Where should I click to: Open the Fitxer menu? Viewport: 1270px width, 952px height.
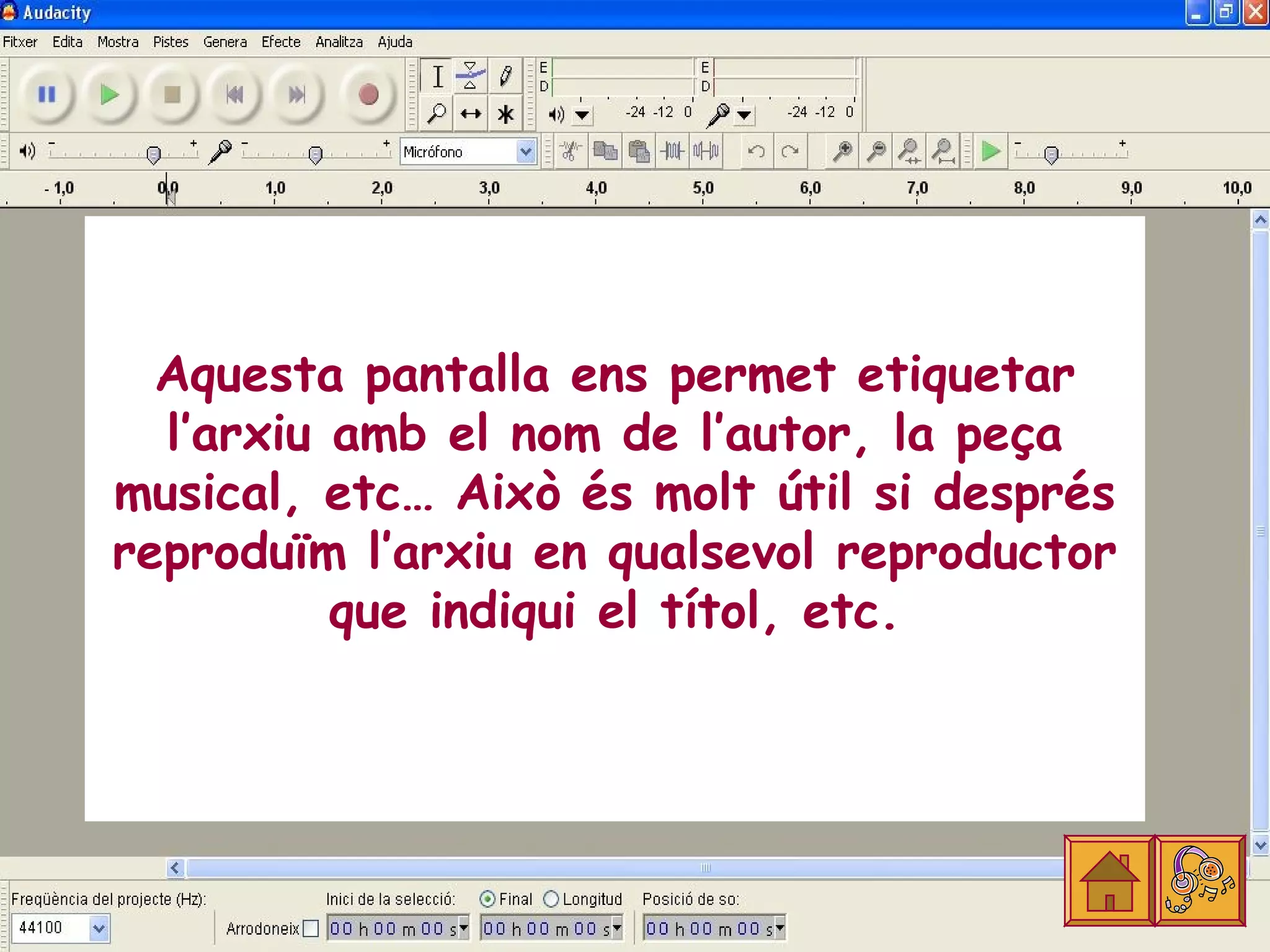point(20,42)
